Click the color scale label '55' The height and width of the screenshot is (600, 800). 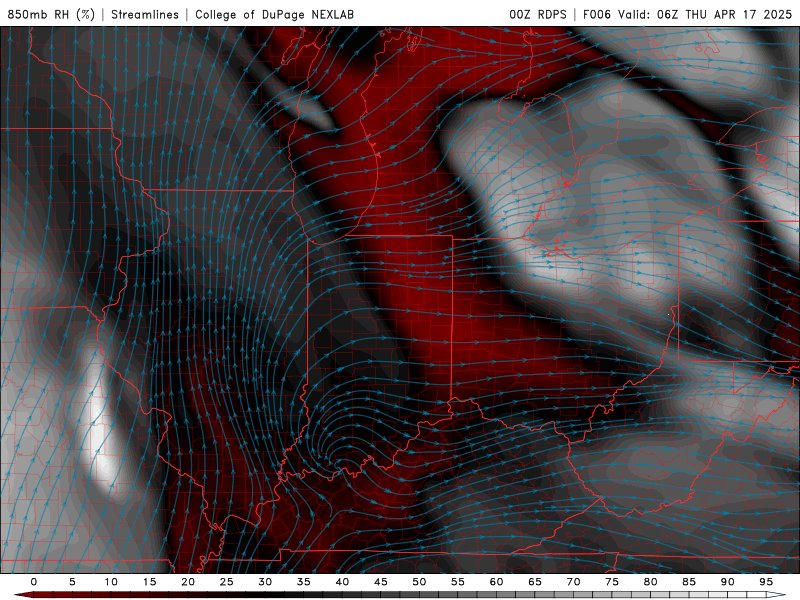pyautogui.click(x=458, y=582)
